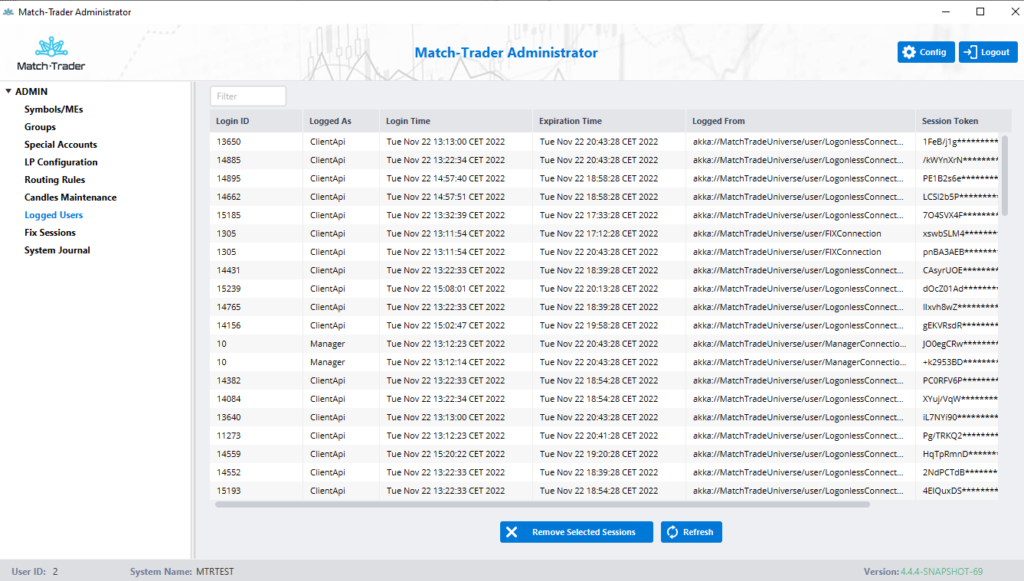Screen dimensions: 1024x581
Task: Click the circular arrows Refresh icon
Action: [x=672, y=532]
